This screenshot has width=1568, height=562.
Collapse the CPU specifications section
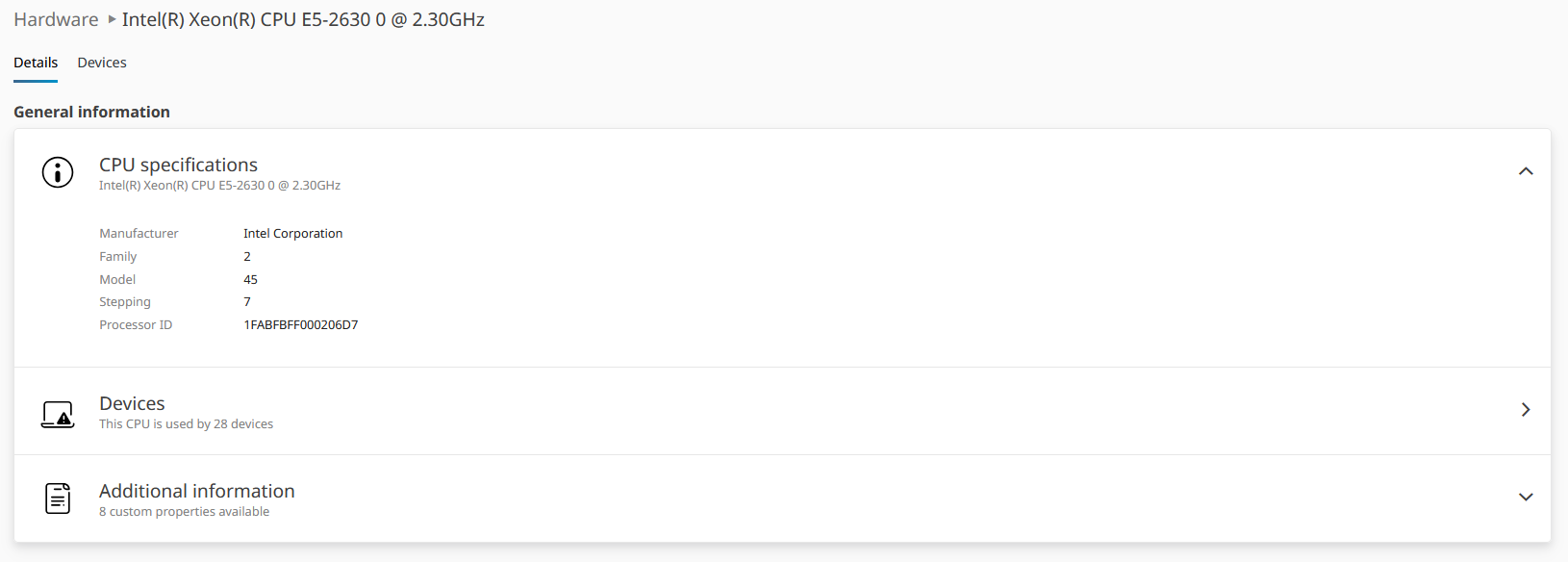(x=1526, y=171)
